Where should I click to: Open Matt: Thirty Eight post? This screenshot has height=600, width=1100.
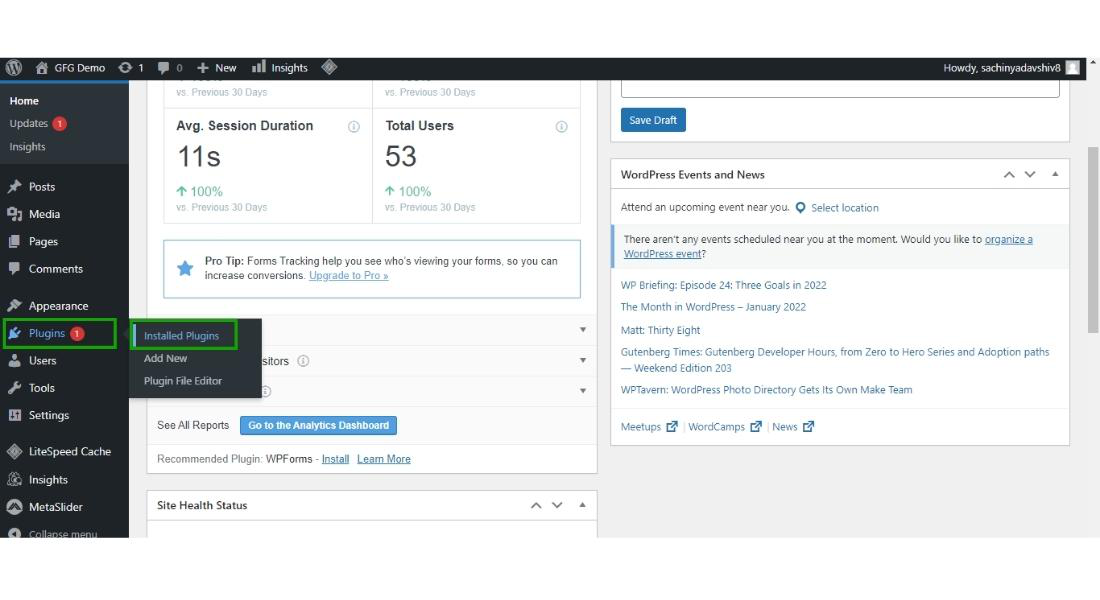coord(660,330)
